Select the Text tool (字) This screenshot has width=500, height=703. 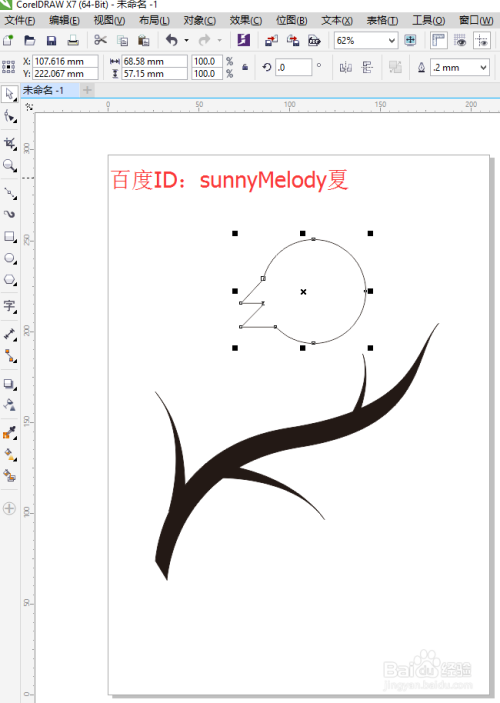(9, 306)
